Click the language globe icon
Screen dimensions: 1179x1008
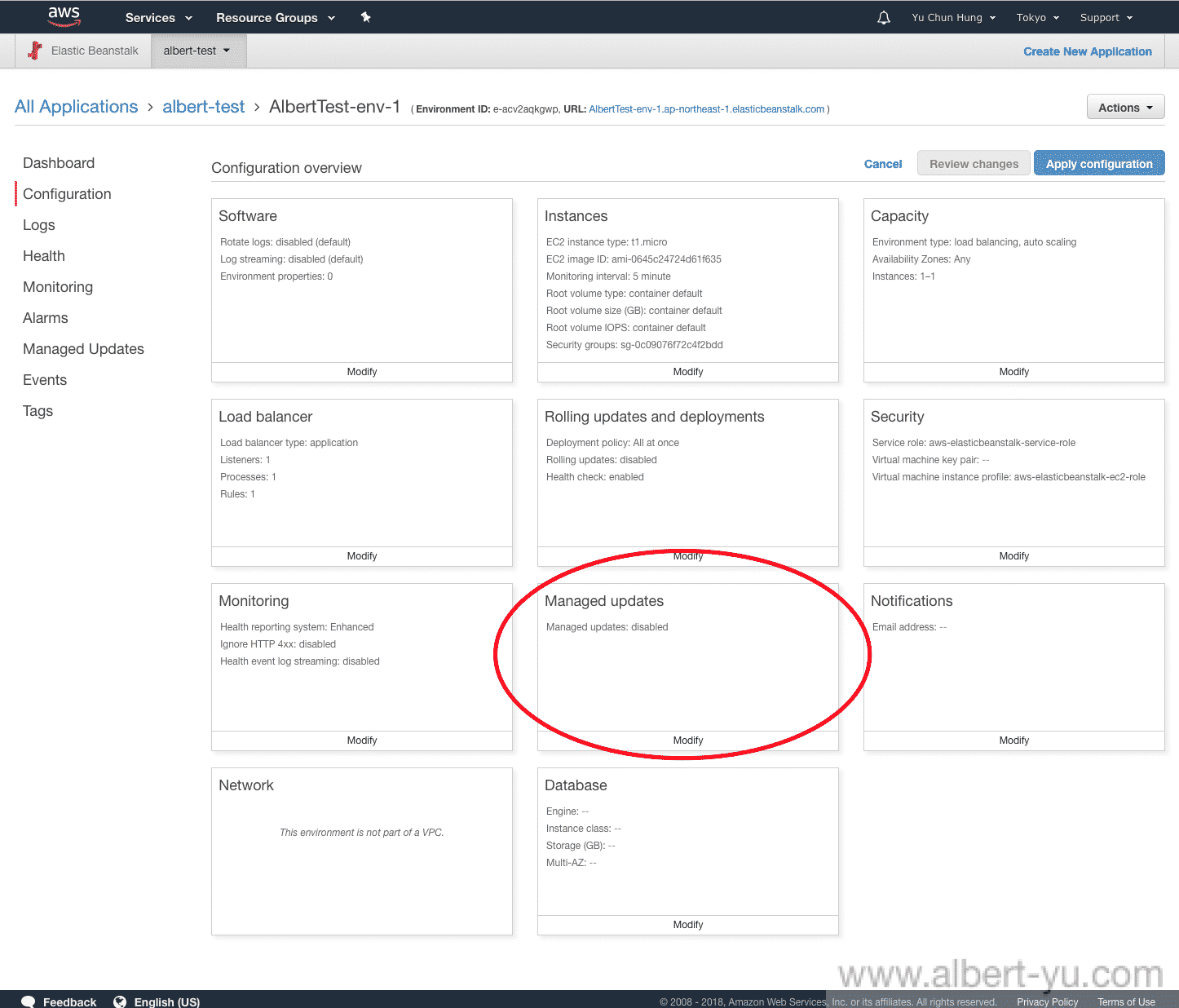(120, 1001)
